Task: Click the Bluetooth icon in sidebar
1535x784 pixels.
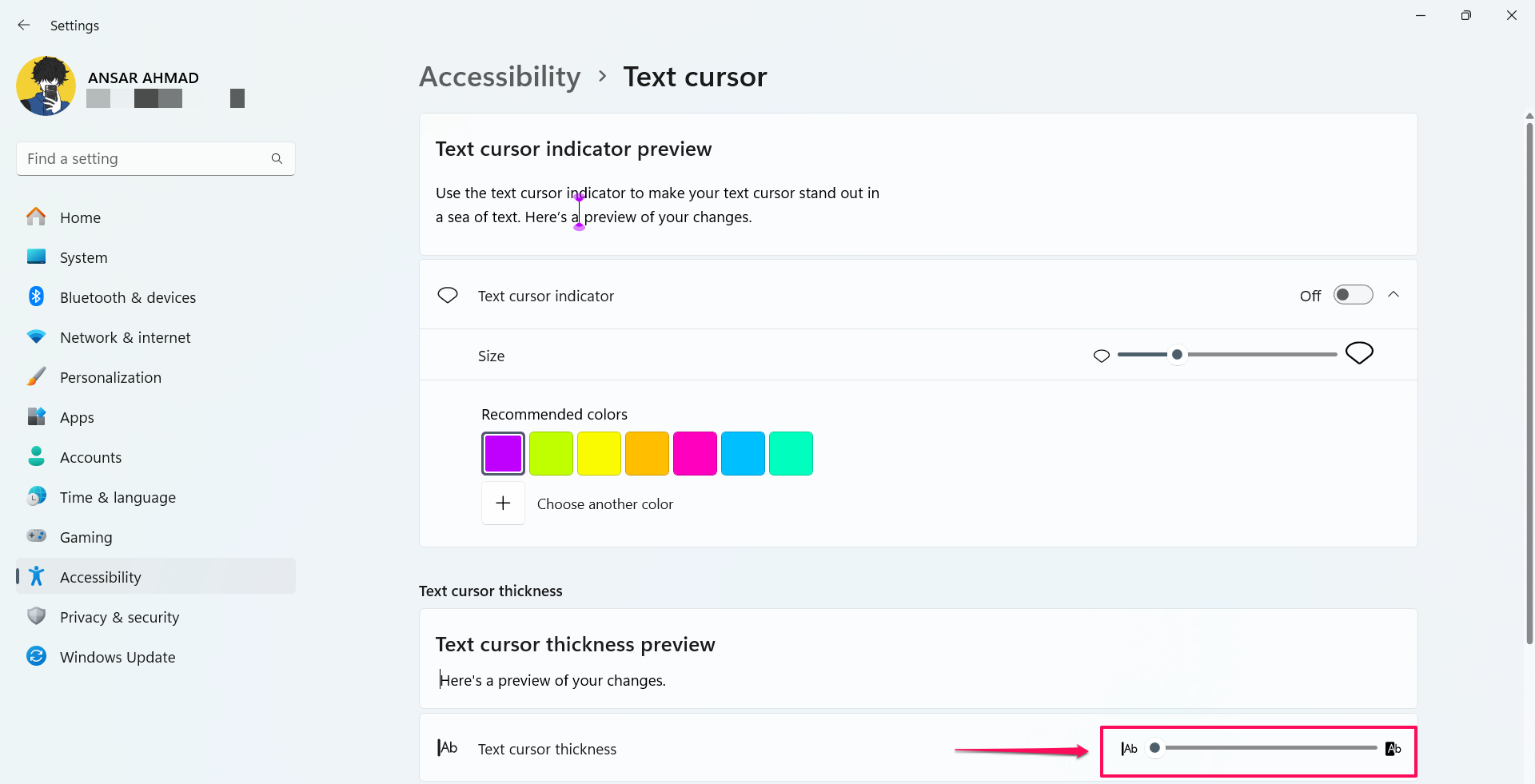Action: click(x=36, y=296)
